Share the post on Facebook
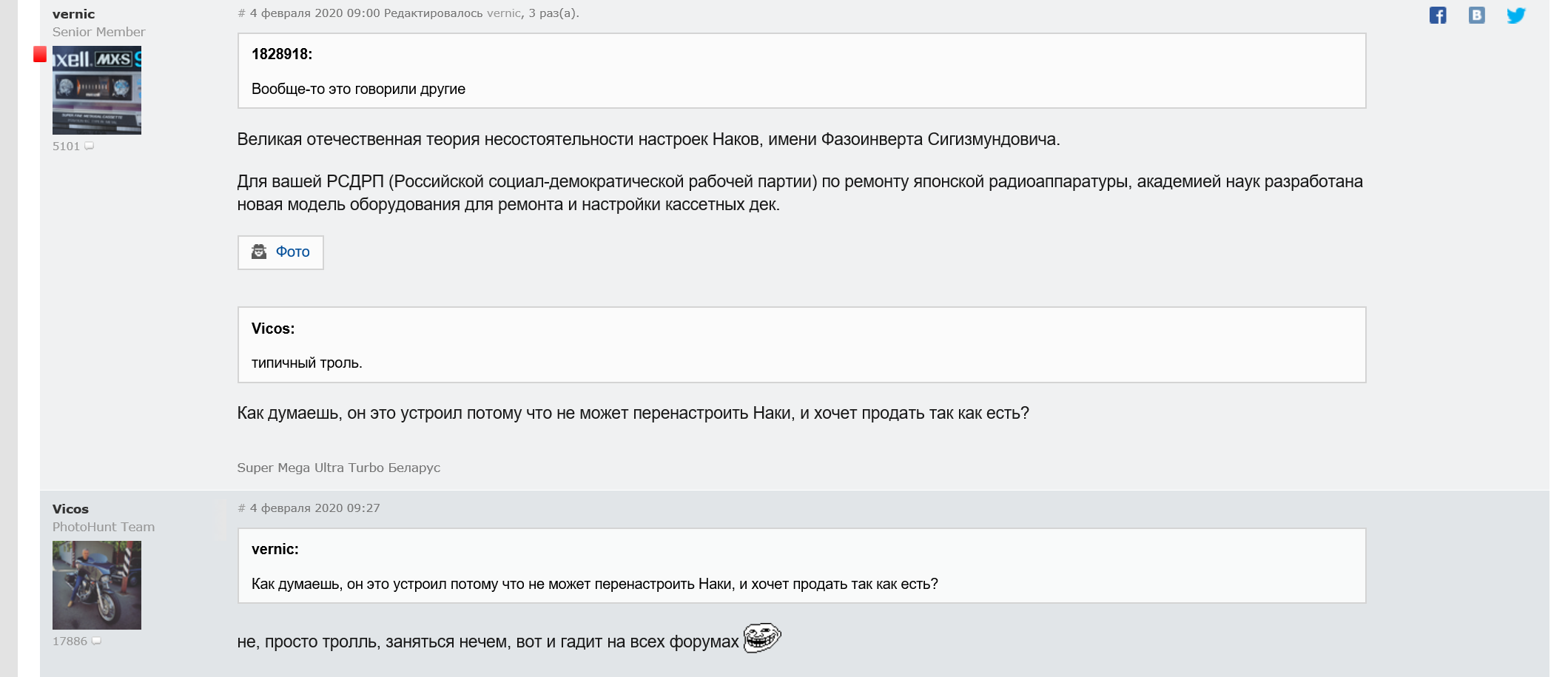1568x677 pixels. pos(1438,16)
